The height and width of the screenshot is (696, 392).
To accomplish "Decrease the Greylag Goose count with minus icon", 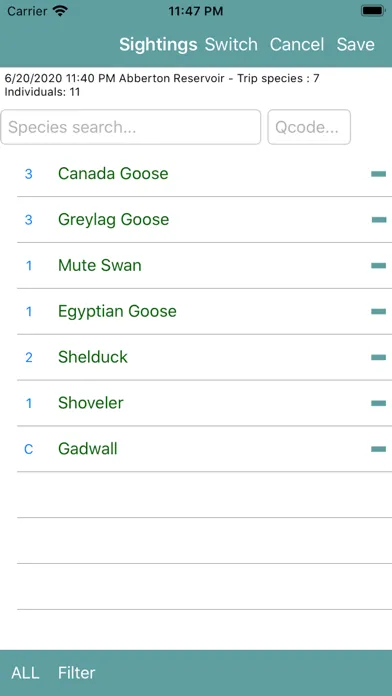I will tap(378, 220).
